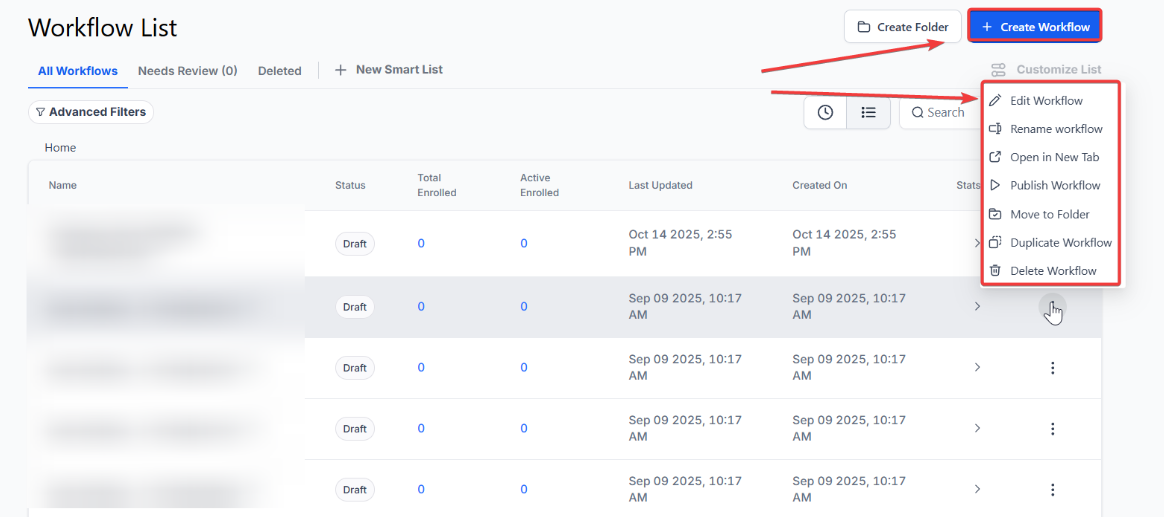Image resolution: width=1164 pixels, height=530 pixels.
Task: Expand stats chevron in first workflow row
Action: (977, 243)
